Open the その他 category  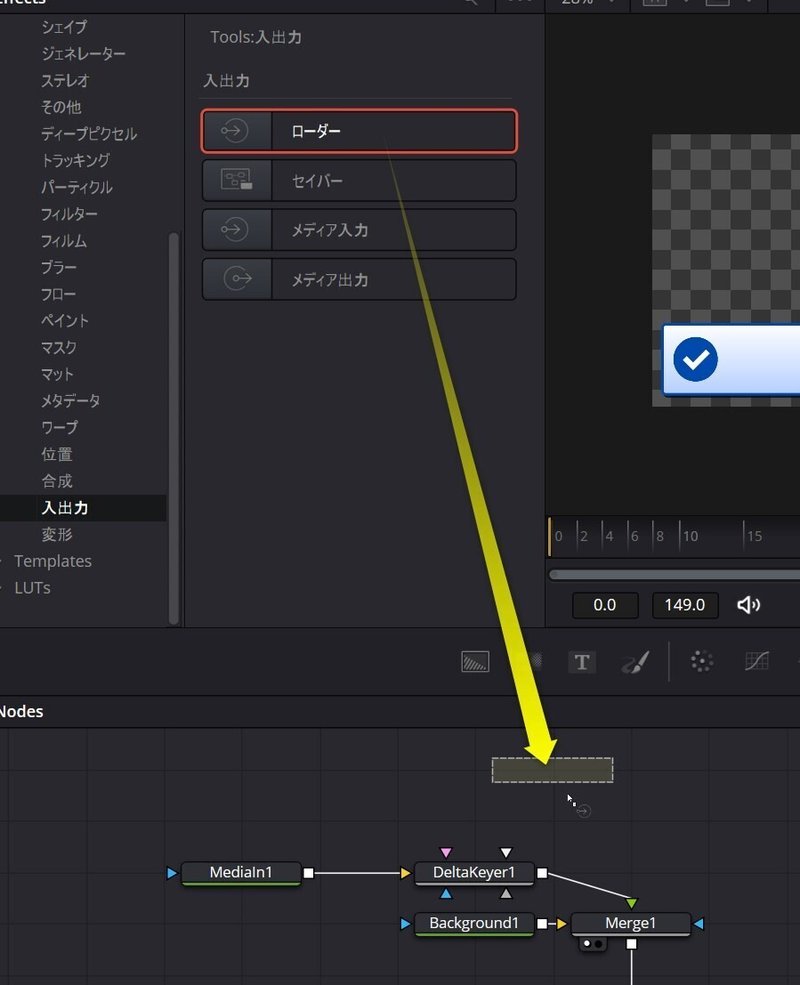coord(61,107)
